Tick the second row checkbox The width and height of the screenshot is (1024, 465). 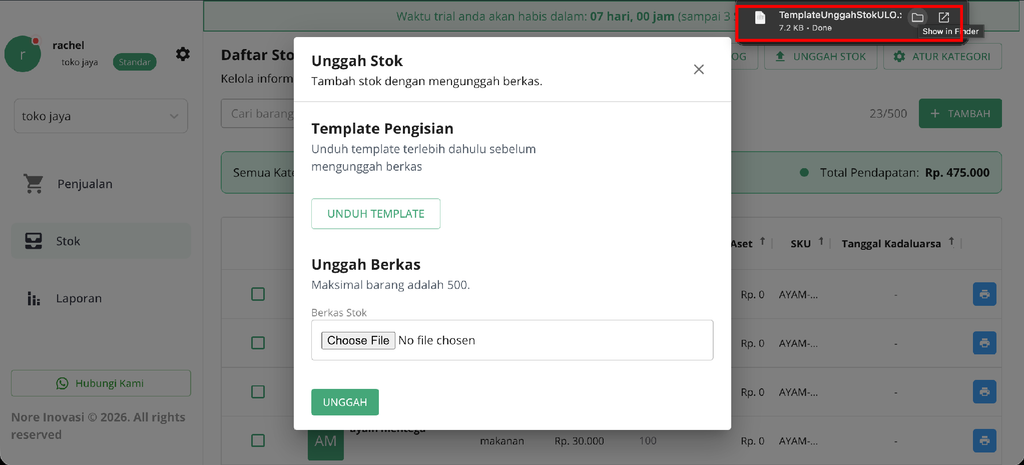tap(258, 343)
